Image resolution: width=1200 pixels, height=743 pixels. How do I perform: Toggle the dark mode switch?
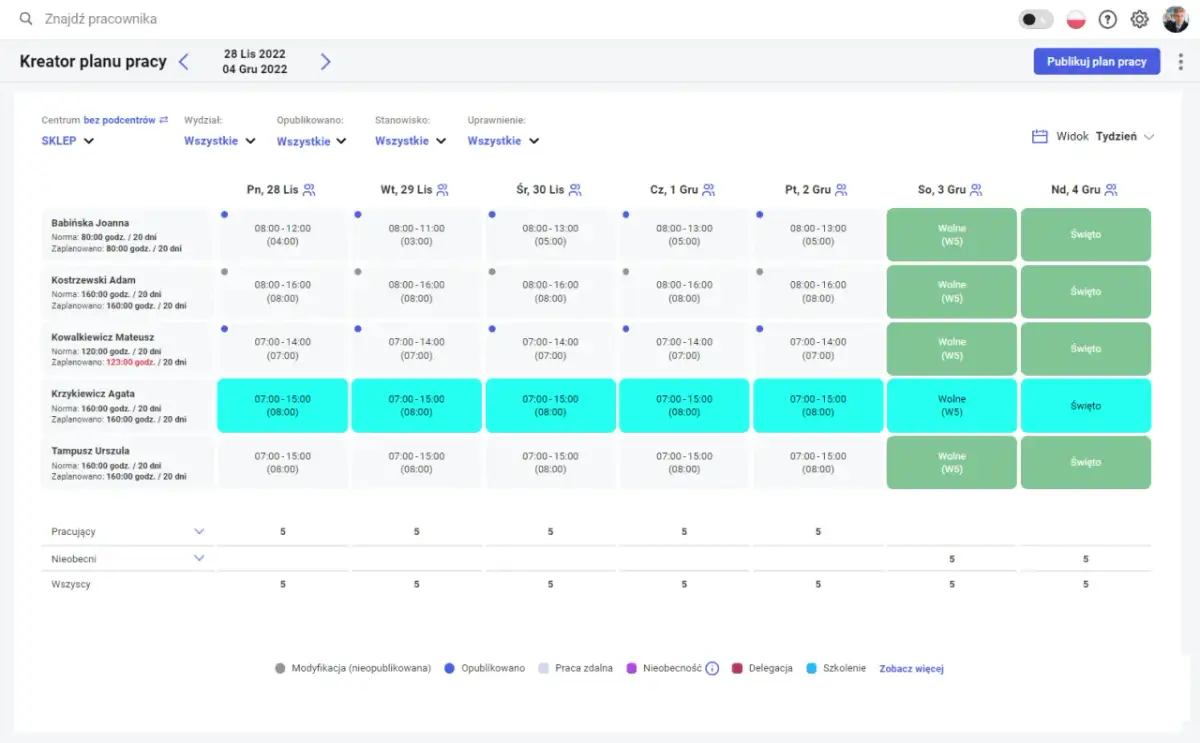[x=1035, y=19]
